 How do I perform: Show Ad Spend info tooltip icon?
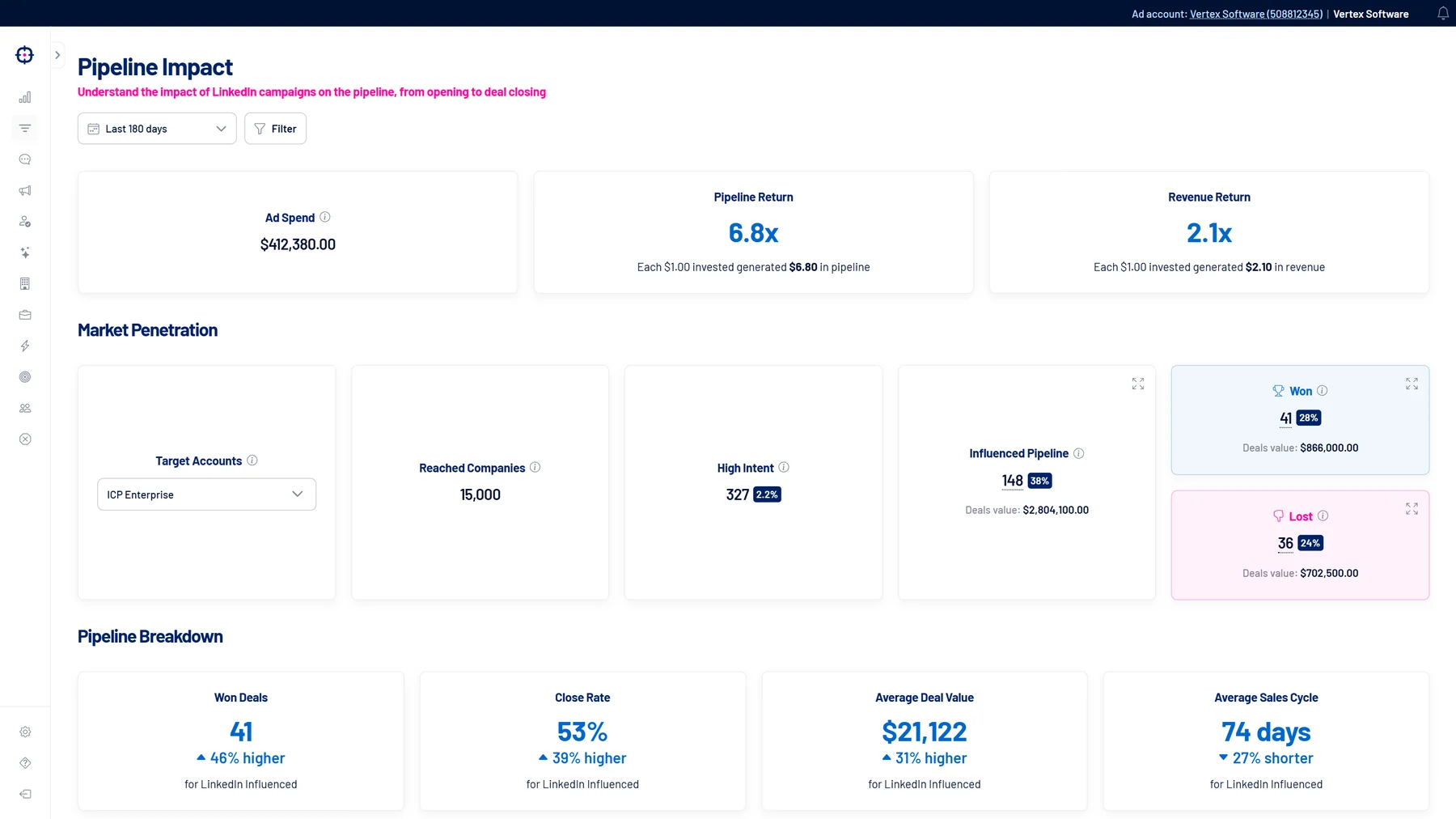click(325, 217)
